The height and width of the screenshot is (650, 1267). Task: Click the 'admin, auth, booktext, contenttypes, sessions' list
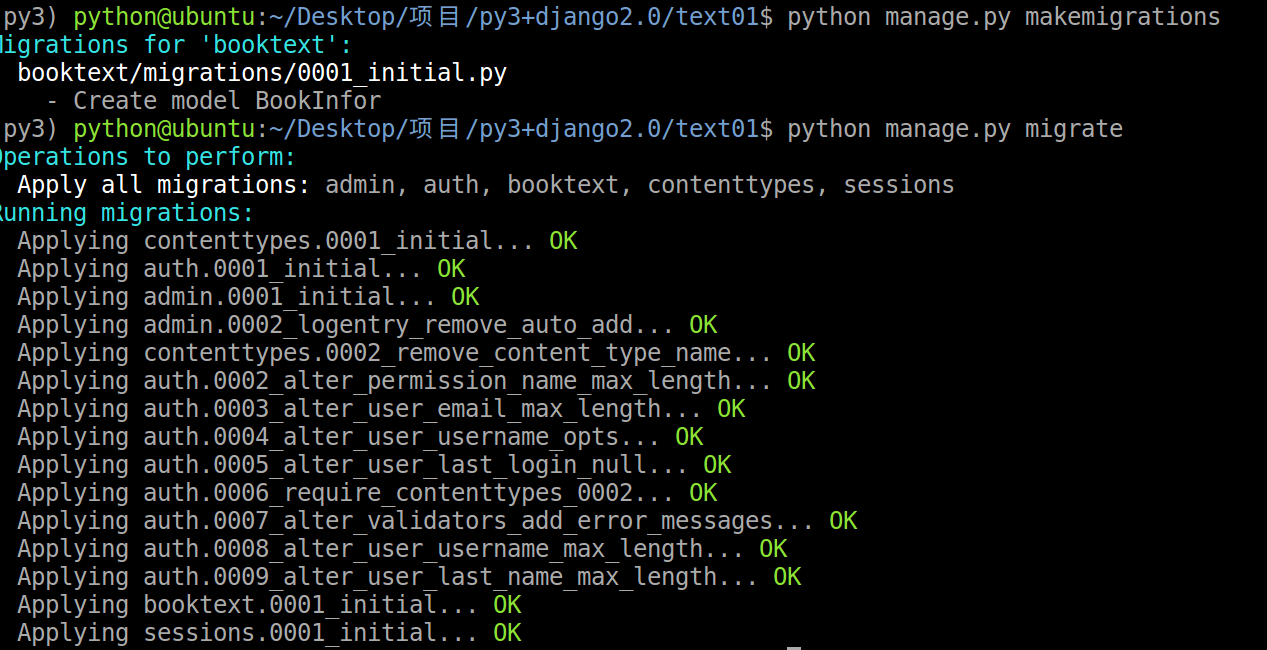click(640, 185)
